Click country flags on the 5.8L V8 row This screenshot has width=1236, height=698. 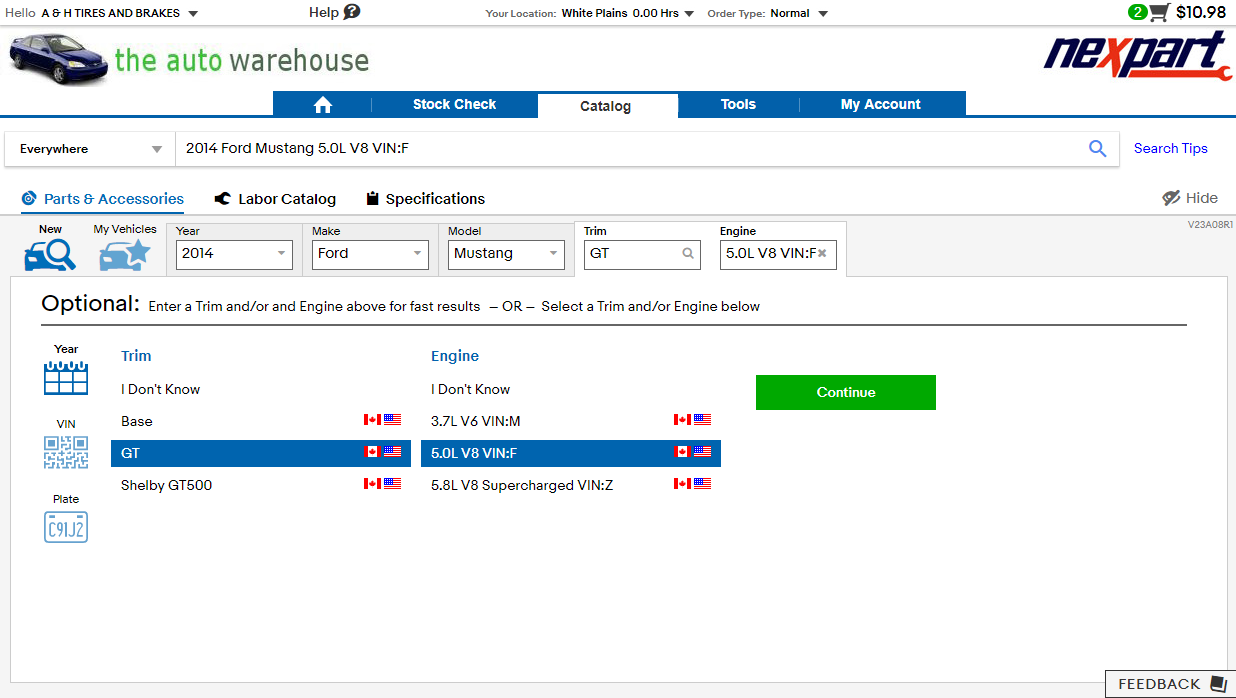(x=692, y=485)
